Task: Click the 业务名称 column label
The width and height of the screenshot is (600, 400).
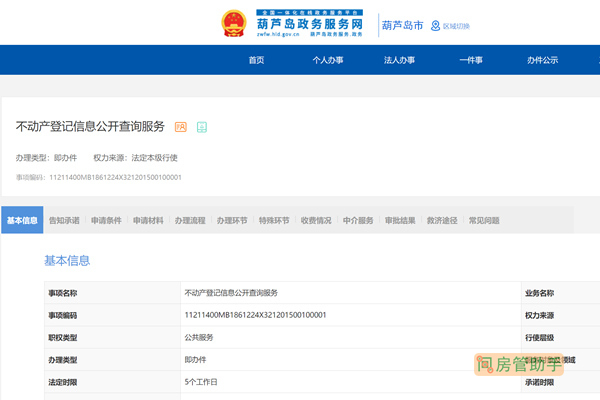Action: [540, 293]
